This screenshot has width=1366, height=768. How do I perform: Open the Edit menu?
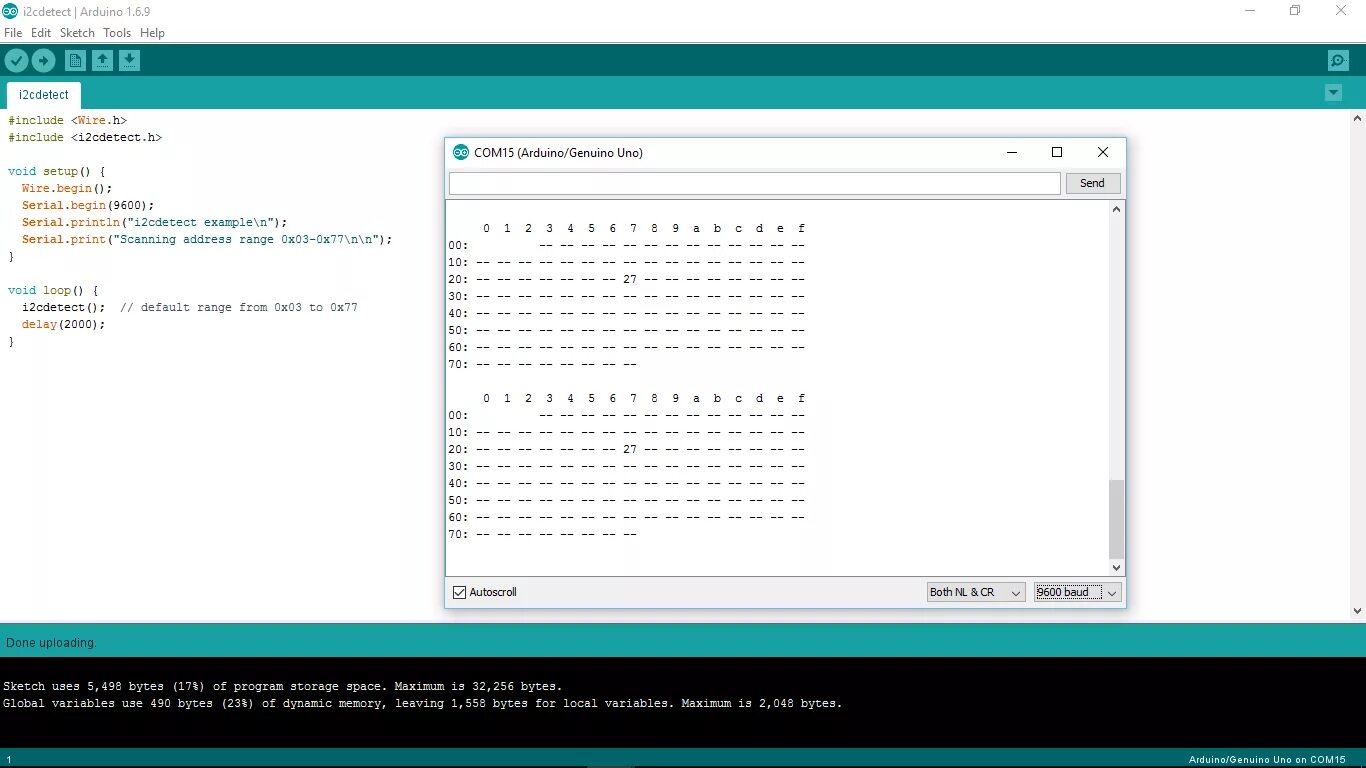point(41,33)
